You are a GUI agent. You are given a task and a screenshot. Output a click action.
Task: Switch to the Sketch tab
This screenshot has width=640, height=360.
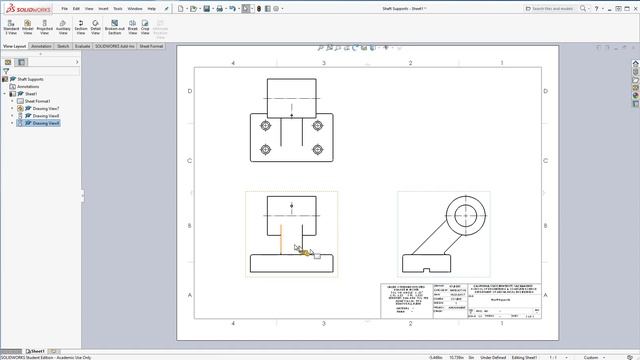pyautogui.click(x=63, y=46)
